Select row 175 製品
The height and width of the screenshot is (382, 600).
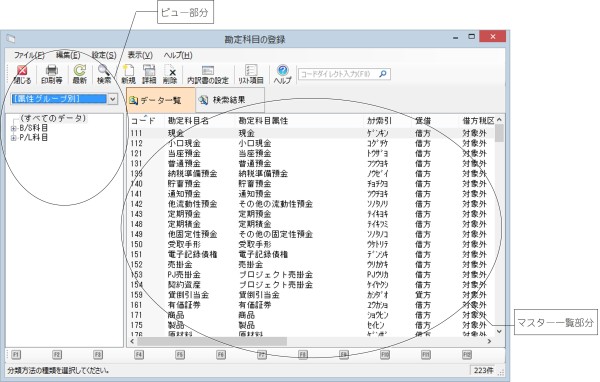[311, 325]
